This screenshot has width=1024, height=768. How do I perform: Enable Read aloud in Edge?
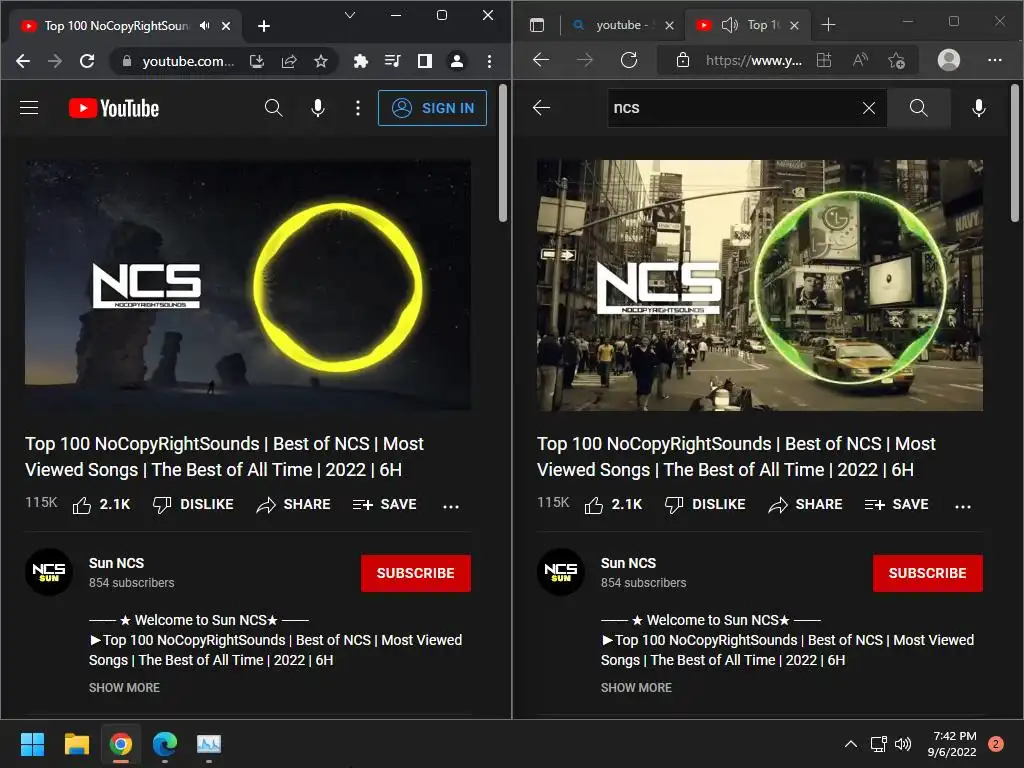pyautogui.click(x=861, y=60)
